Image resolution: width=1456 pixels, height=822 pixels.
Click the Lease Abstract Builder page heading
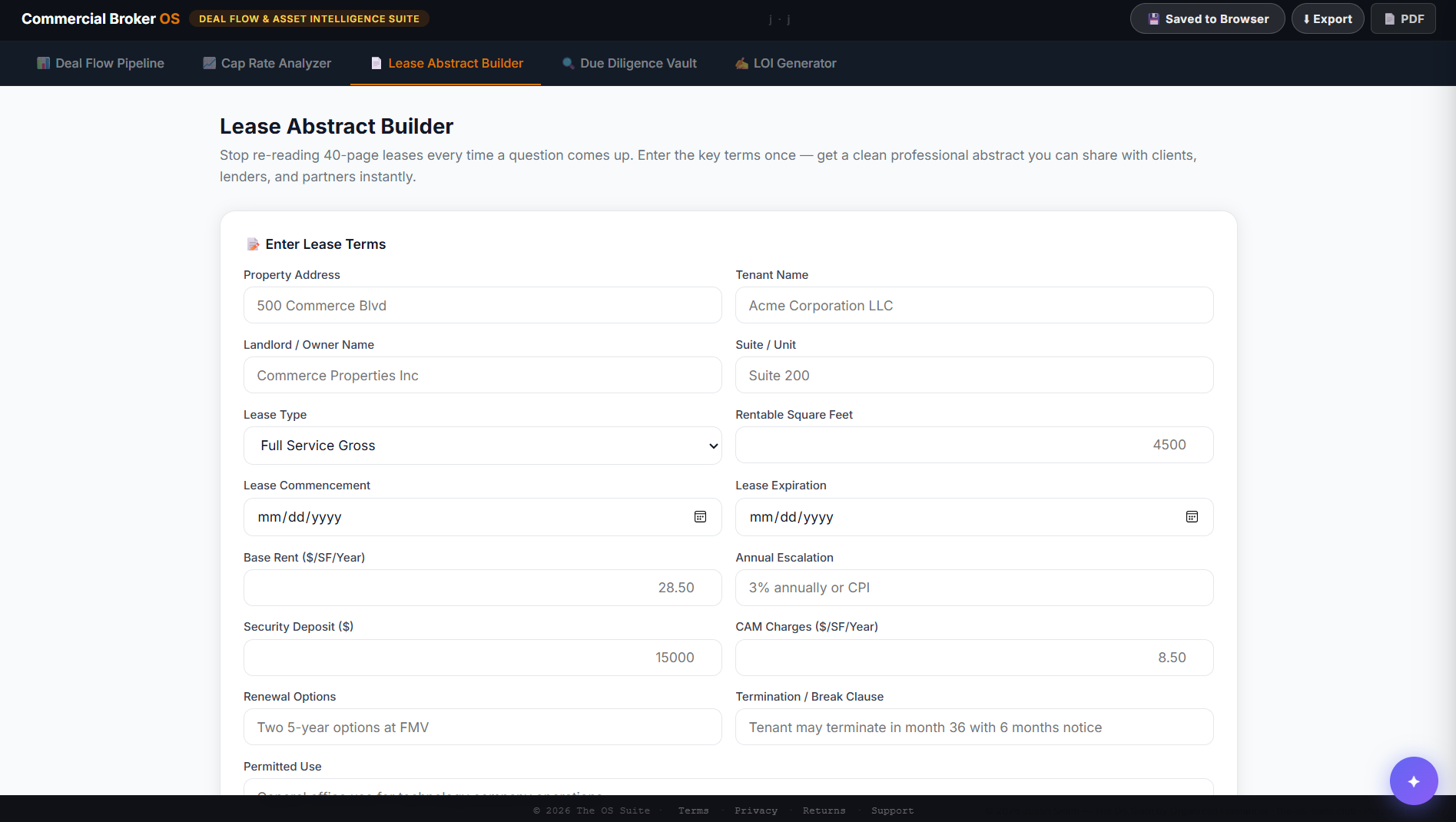(337, 126)
